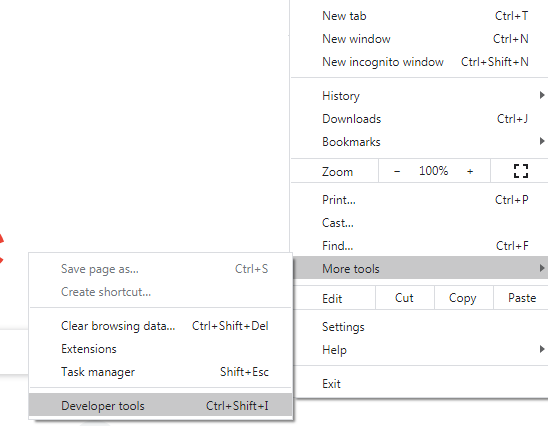
Task: Select Task manager in More tools
Action: [x=161, y=372]
